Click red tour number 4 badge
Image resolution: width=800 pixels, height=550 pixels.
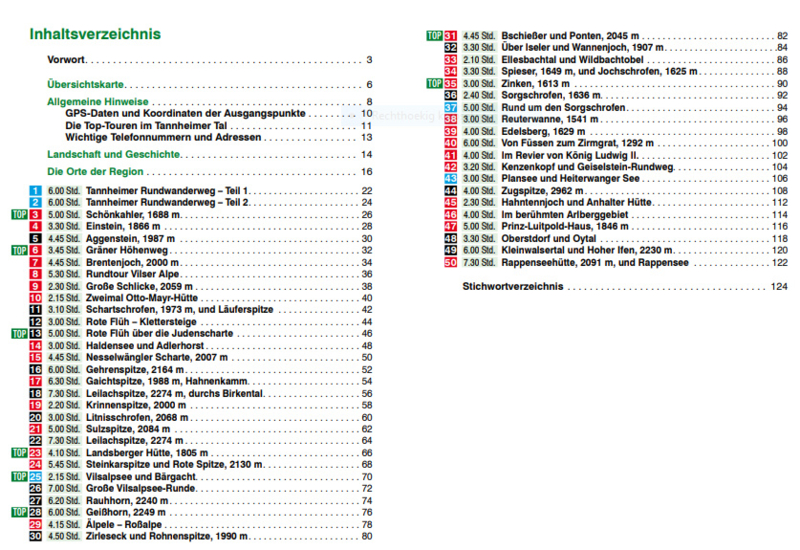pyautogui.click(x=35, y=227)
